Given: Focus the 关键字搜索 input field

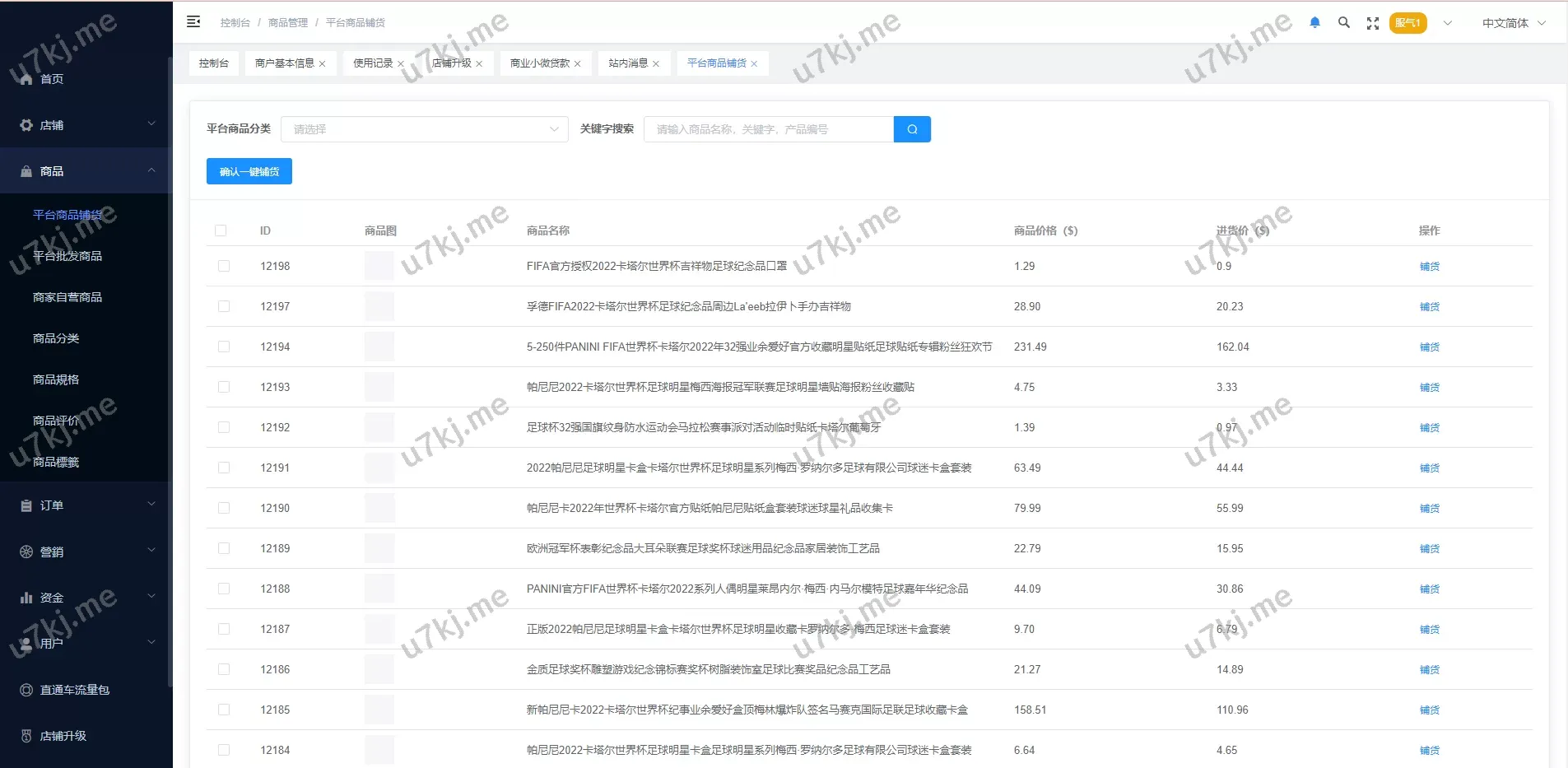Looking at the screenshot, I should pos(768,129).
